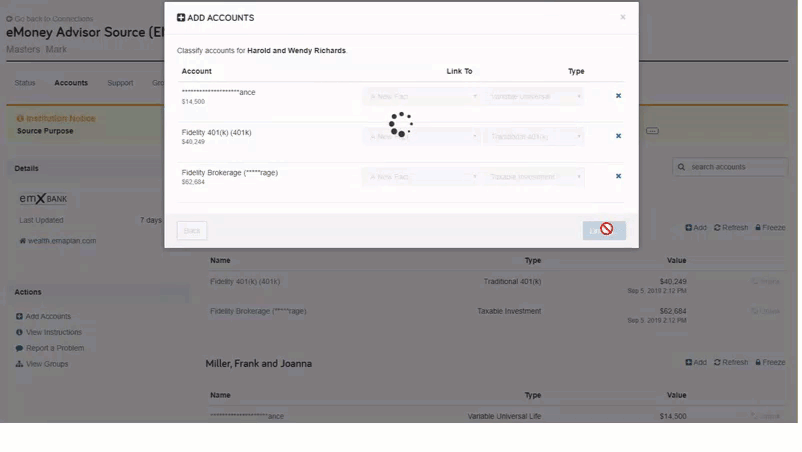Viewport: 802px width, 452px height.
Task: Remove the Fidelity Brokerage row in the dialog
Action: [x=618, y=176]
